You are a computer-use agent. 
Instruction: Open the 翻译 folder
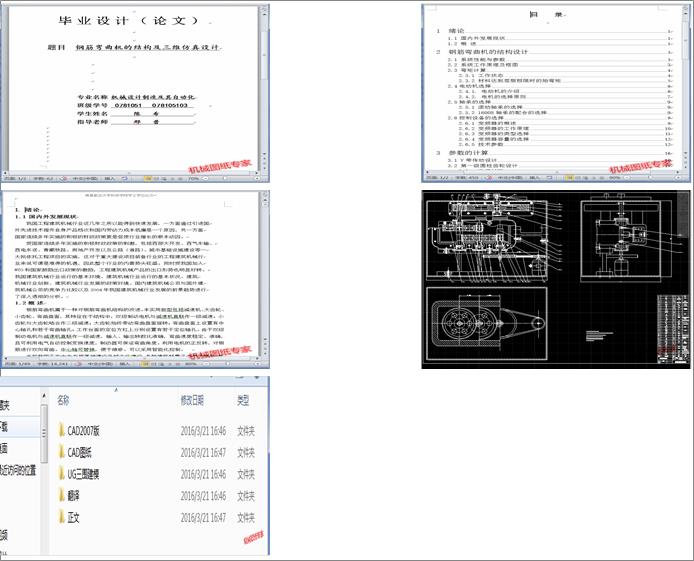coord(69,496)
